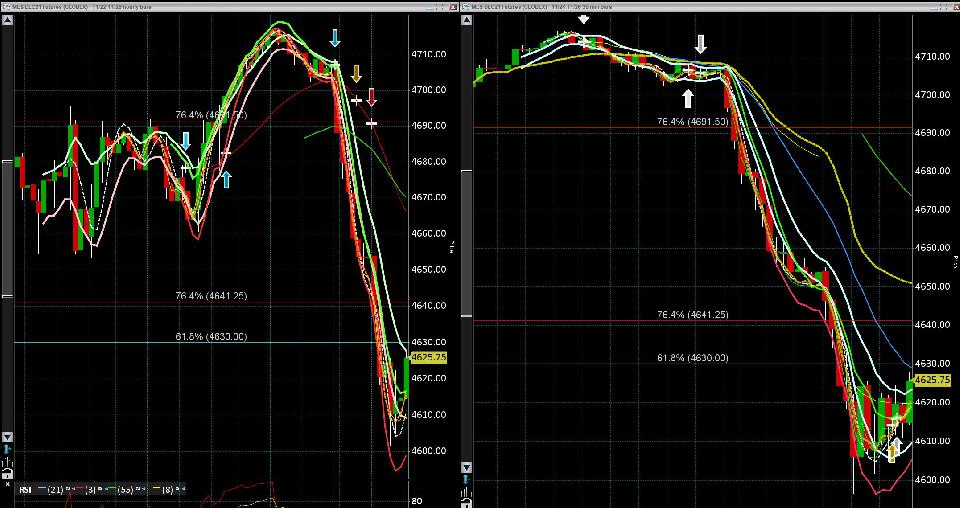Select white up arrow near 4690 on right chart
Image resolution: width=960 pixels, height=508 pixels.
click(x=688, y=97)
